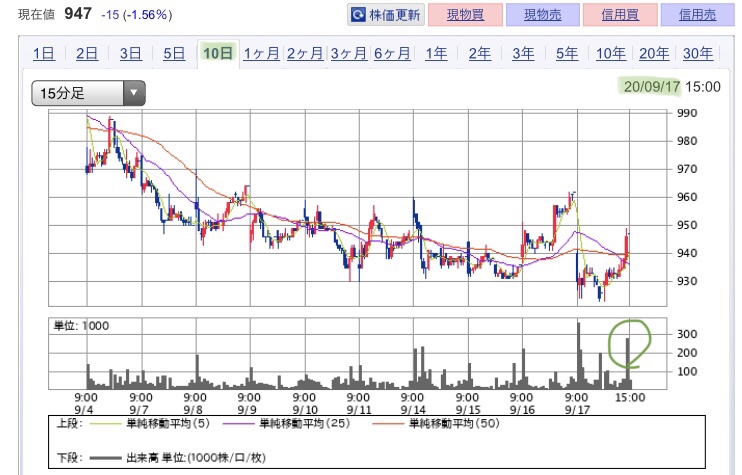The width and height of the screenshot is (742, 475).
Task: Switch to the 6ヶ月 chart tab
Action: click(392, 53)
